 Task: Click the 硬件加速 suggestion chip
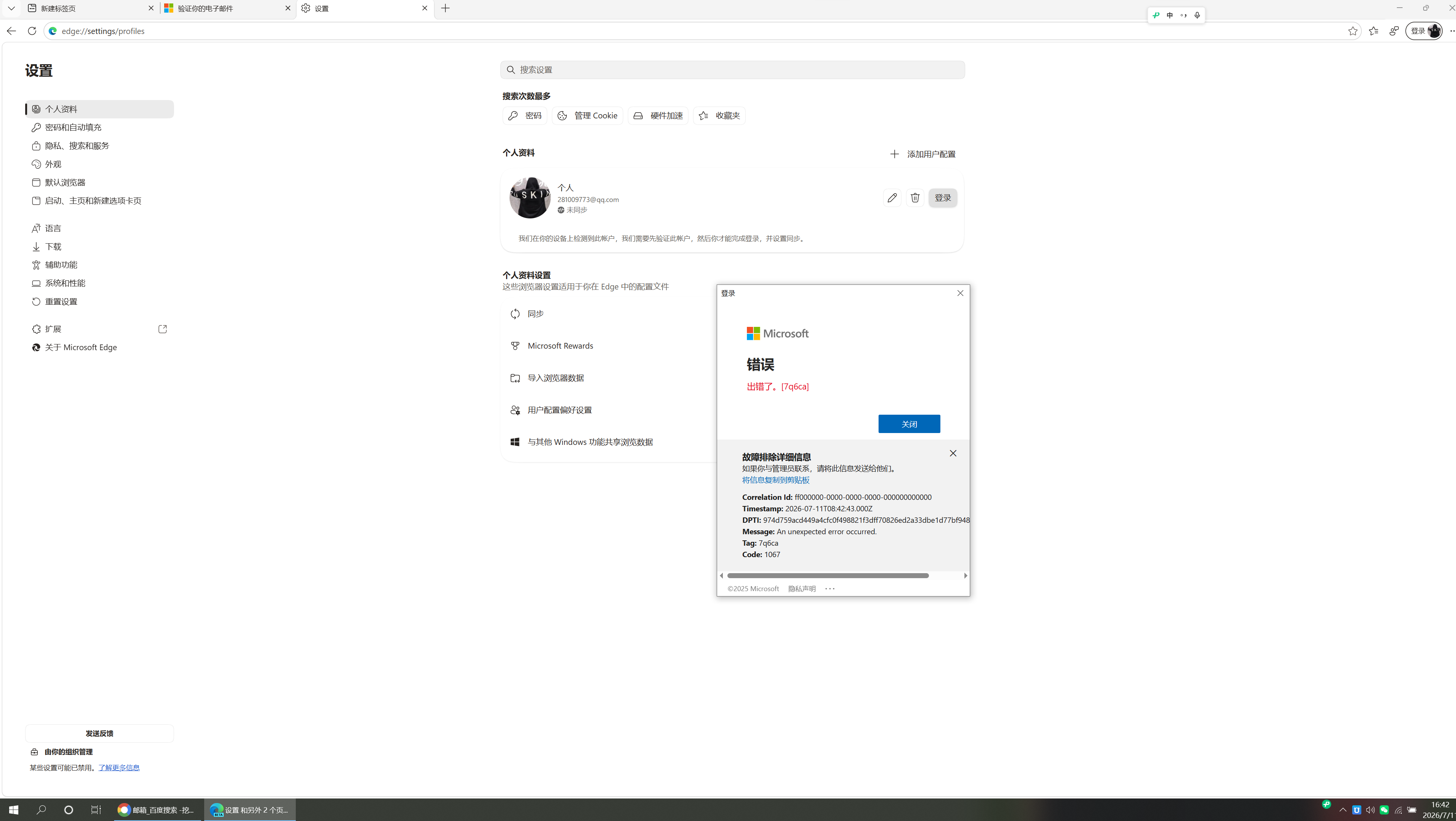[658, 115]
